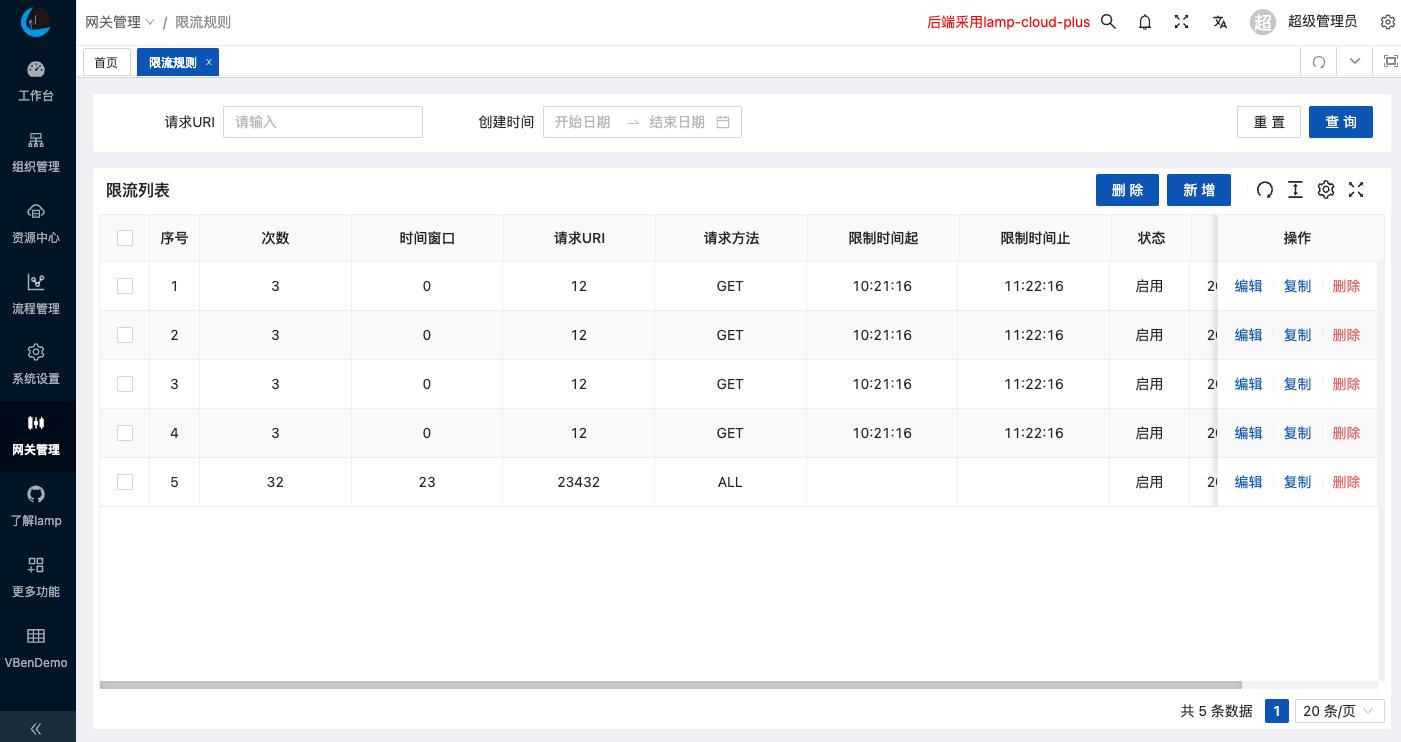The width and height of the screenshot is (1401, 742).
Task: Open the global search icon
Action: click(x=1108, y=22)
